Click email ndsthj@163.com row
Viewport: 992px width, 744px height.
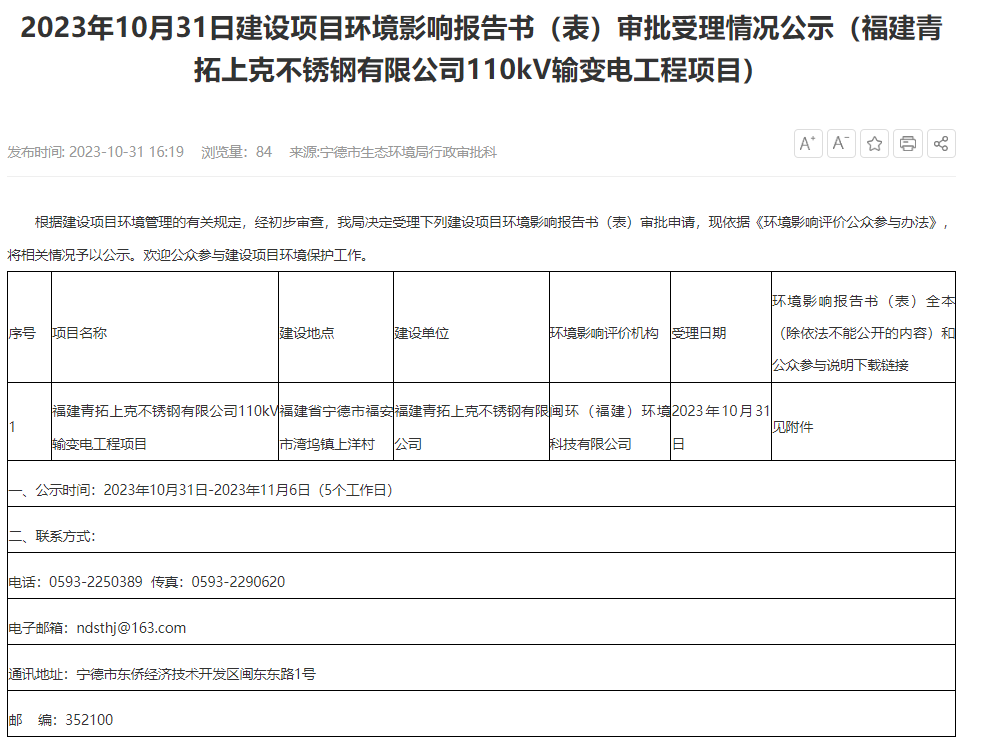click(x=481, y=622)
